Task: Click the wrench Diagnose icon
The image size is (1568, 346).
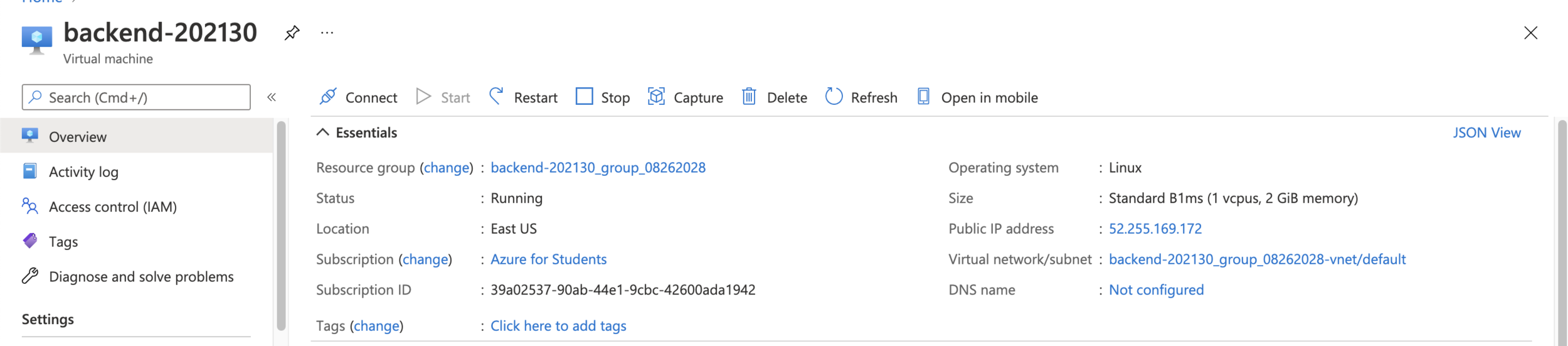Action: tap(29, 276)
